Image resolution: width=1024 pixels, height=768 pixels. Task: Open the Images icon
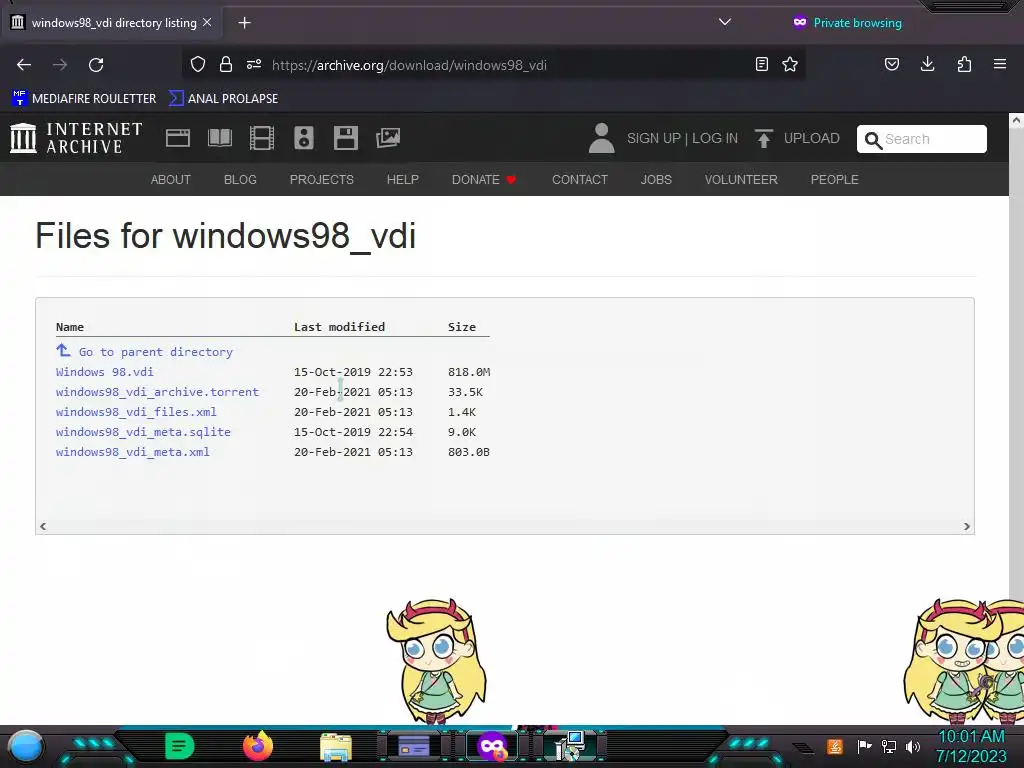388,138
